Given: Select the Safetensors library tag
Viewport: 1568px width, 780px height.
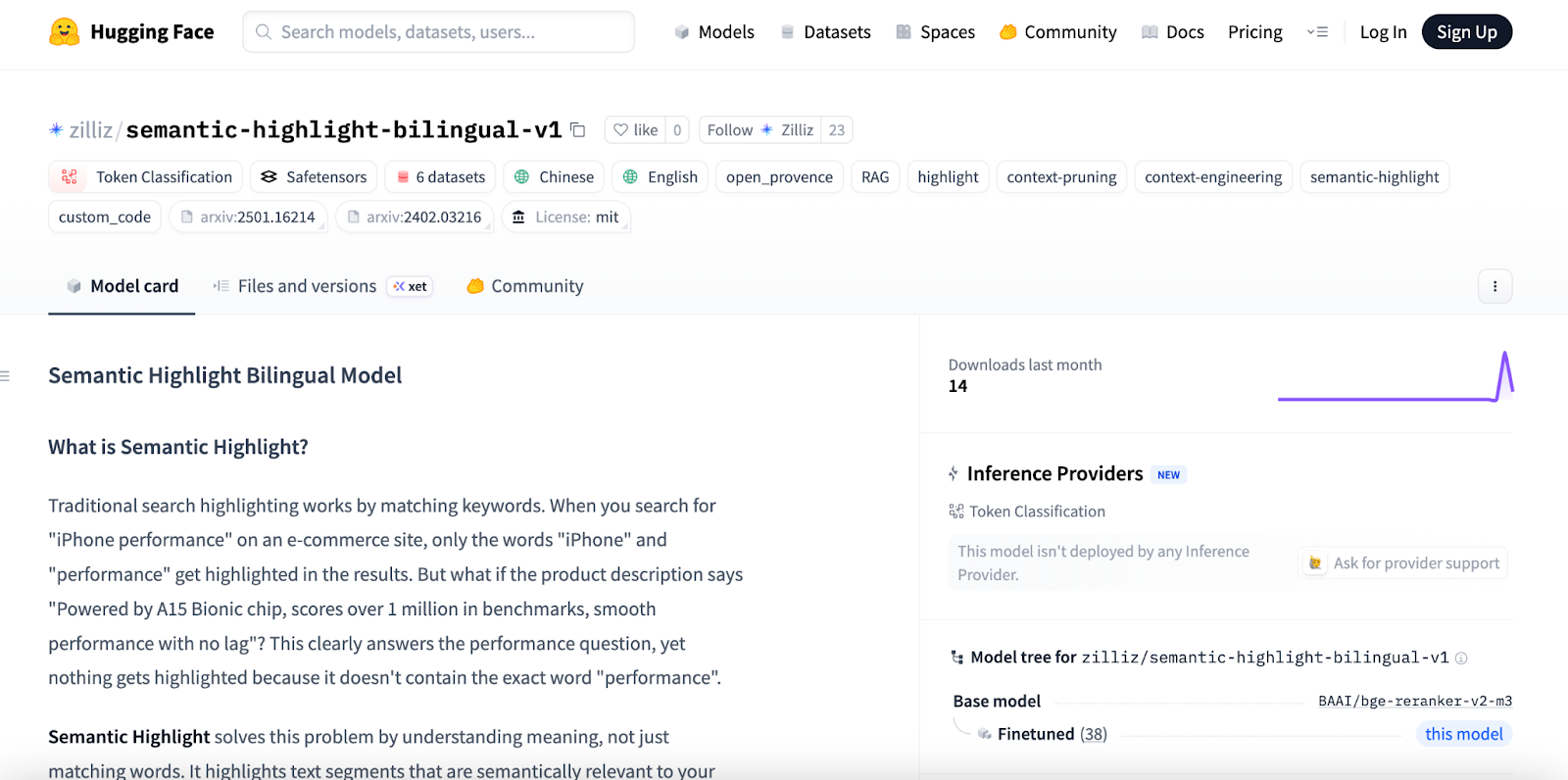Looking at the screenshot, I should pos(314,177).
